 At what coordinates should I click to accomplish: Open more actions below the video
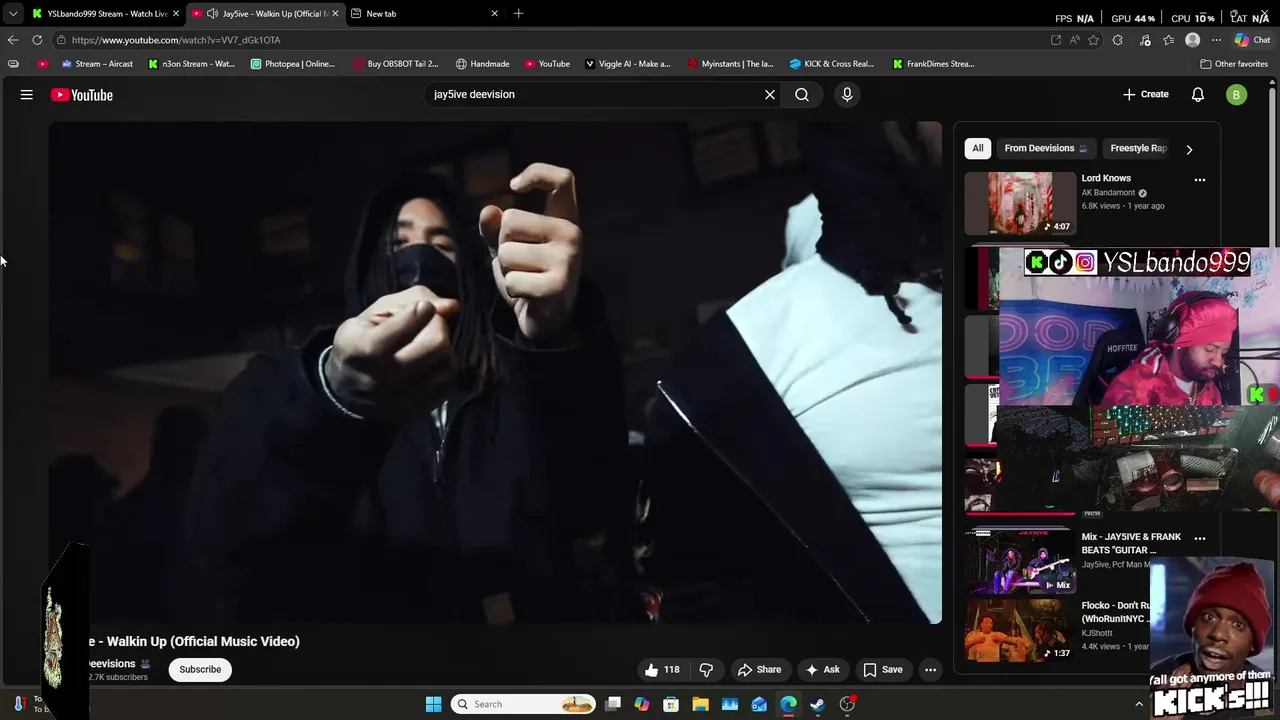(x=931, y=670)
